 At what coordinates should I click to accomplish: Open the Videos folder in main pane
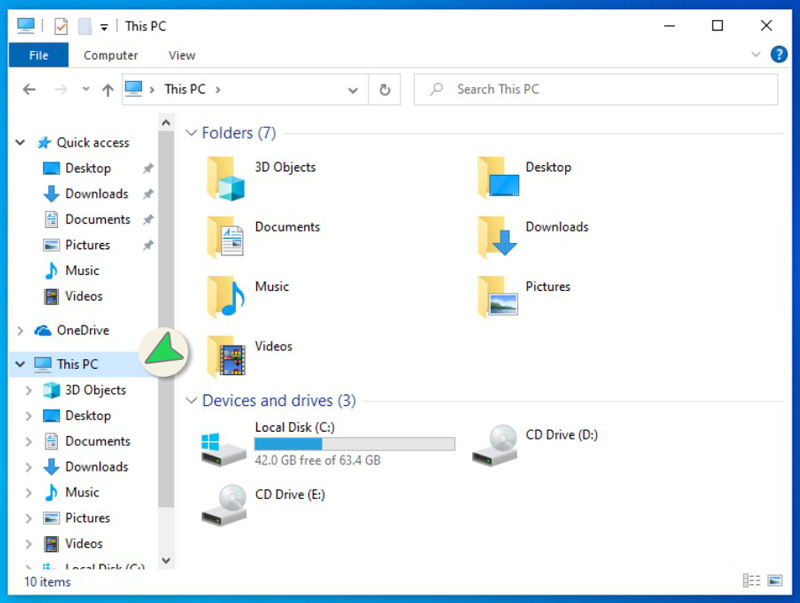coord(226,356)
